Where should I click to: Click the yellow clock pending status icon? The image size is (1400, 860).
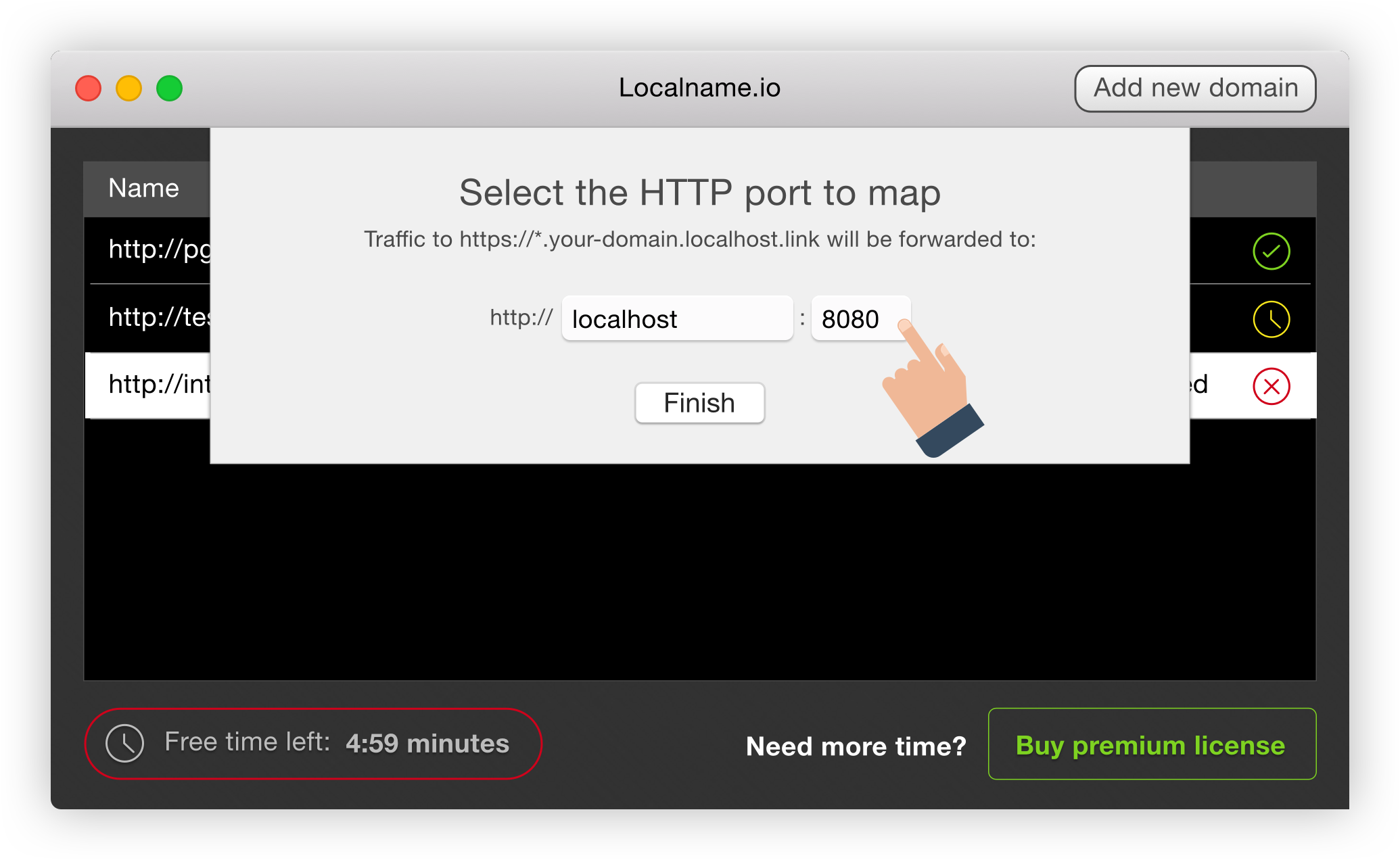tap(1271, 319)
